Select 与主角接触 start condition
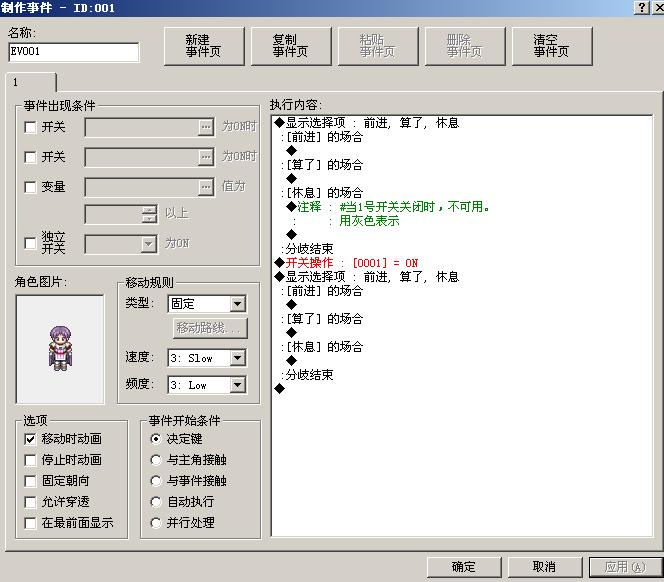The width and height of the screenshot is (664, 582). 156,460
